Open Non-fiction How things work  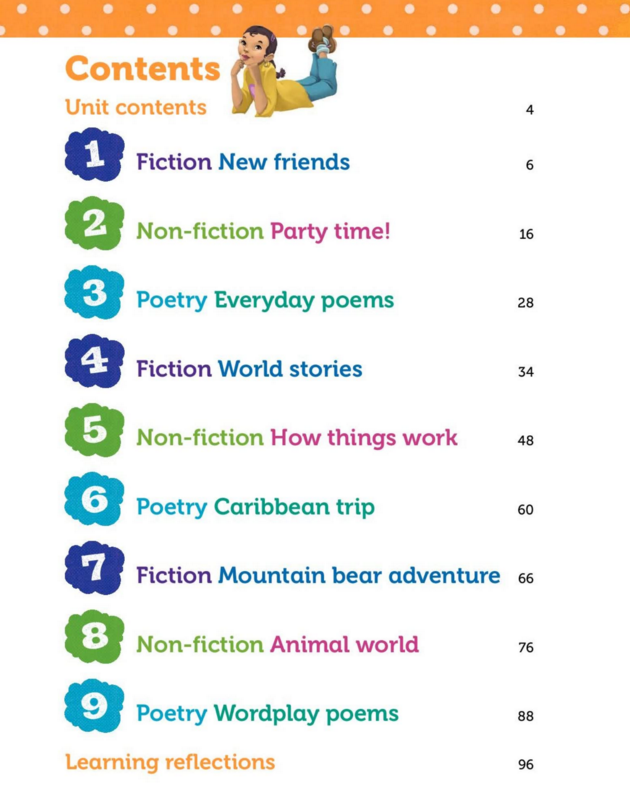tap(297, 438)
